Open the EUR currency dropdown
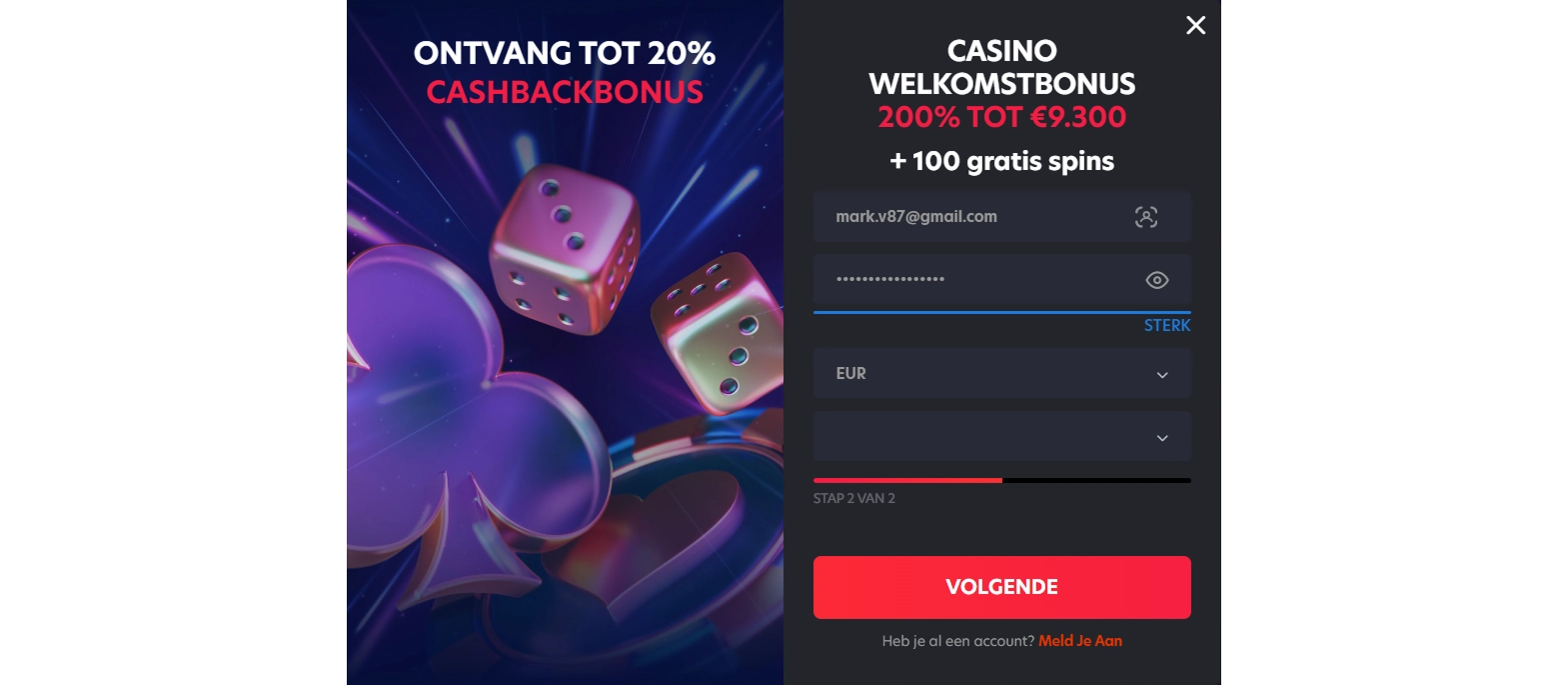1568x685 pixels. click(1001, 373)
